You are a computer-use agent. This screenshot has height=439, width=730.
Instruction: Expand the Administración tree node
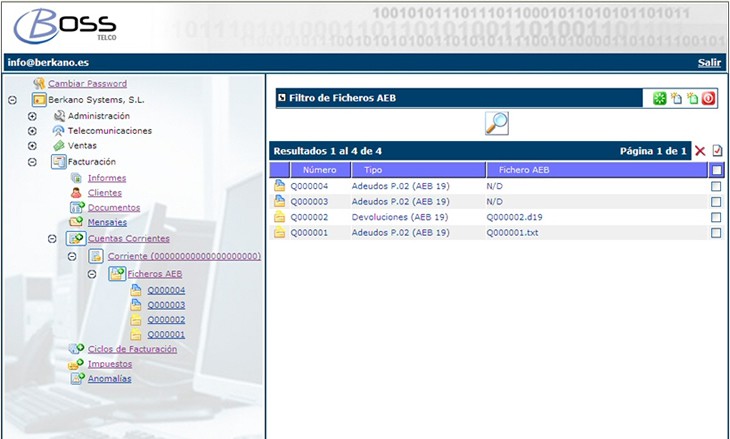32,116
